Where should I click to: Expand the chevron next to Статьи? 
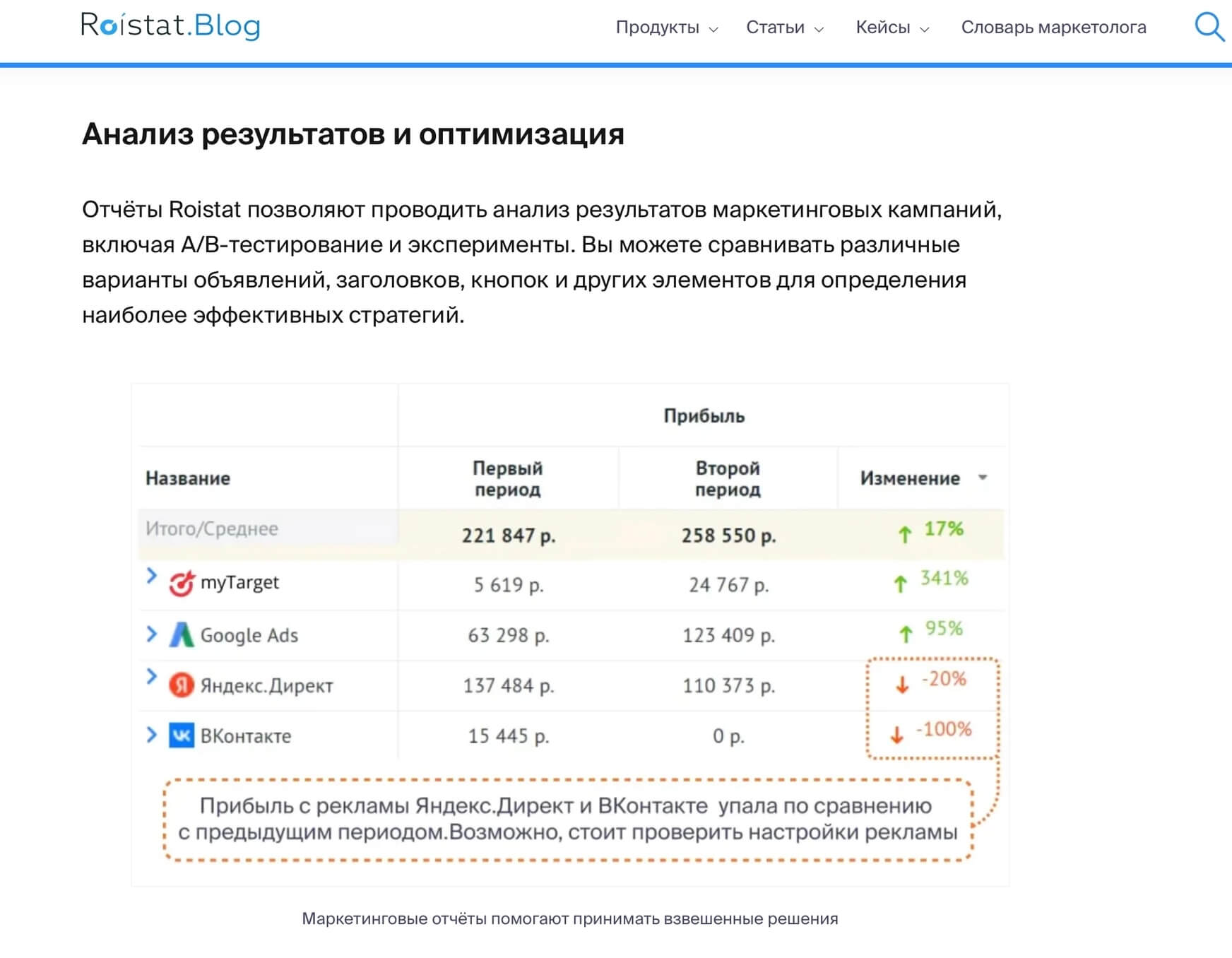click(x=819, y=30)
